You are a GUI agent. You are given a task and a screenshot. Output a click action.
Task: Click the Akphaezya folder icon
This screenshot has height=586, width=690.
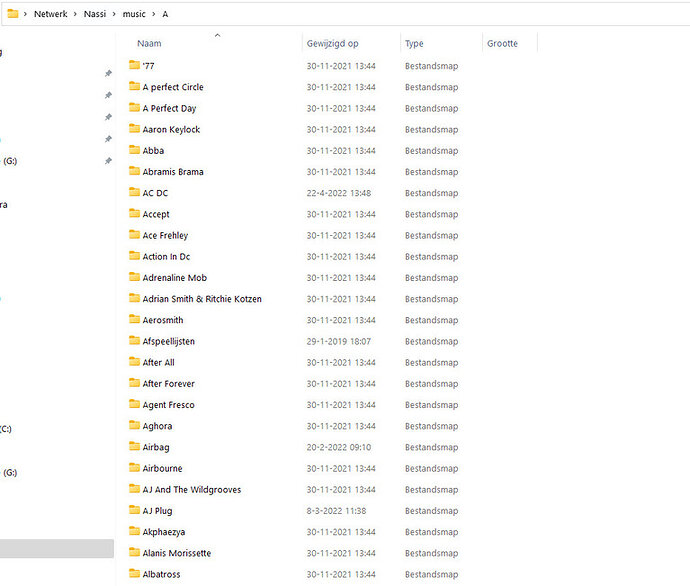click(134, 531)
